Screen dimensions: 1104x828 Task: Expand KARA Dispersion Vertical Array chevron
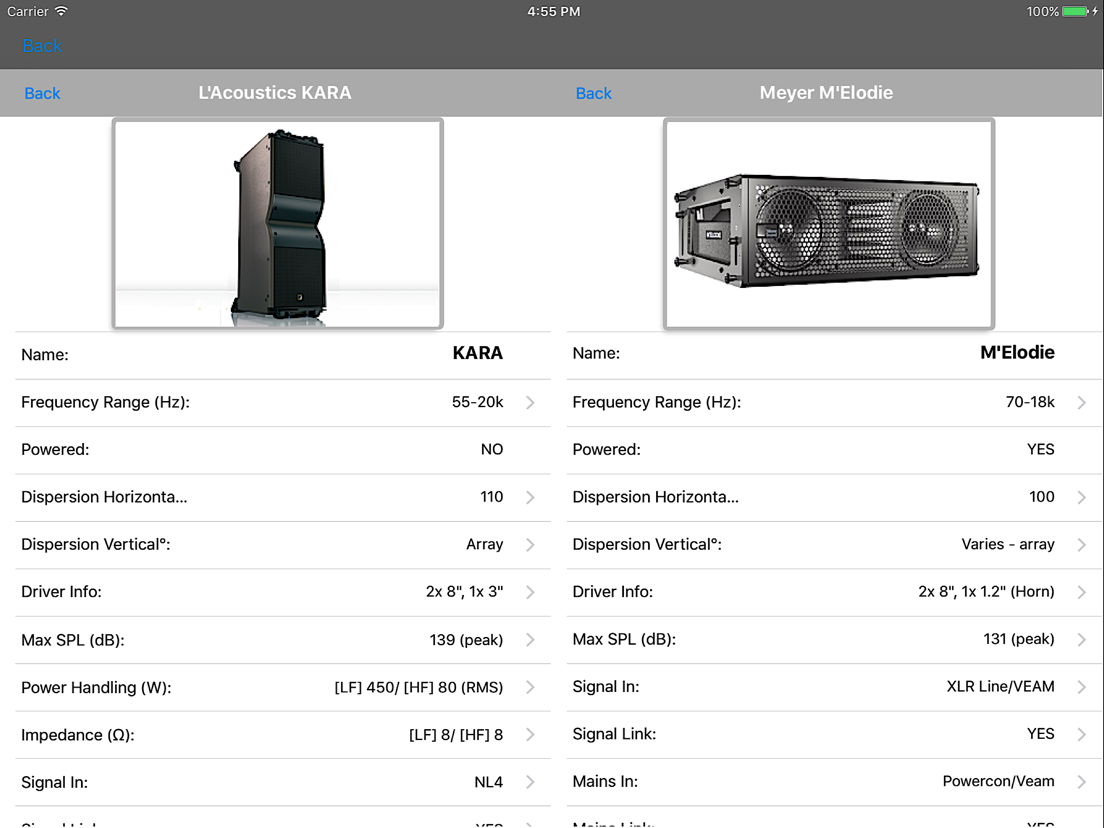tap(530, 544)
